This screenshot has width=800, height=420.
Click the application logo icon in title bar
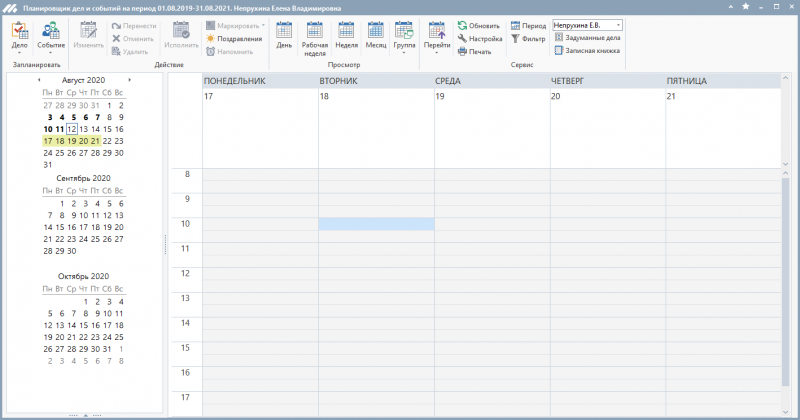(10, 8)
